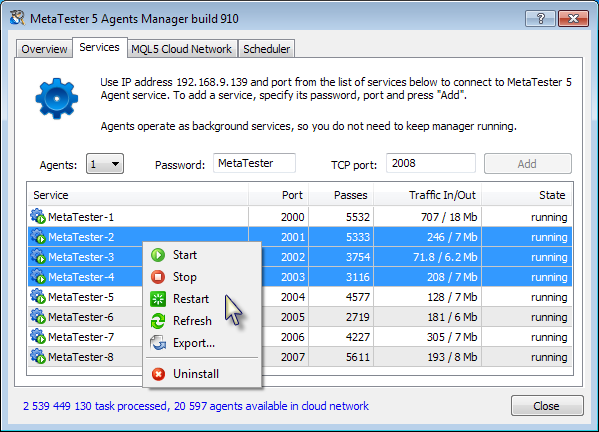The width and height of the screenshot is (599, 432).
Task: Click the Close button at bottom
Action: click(547, 406)
